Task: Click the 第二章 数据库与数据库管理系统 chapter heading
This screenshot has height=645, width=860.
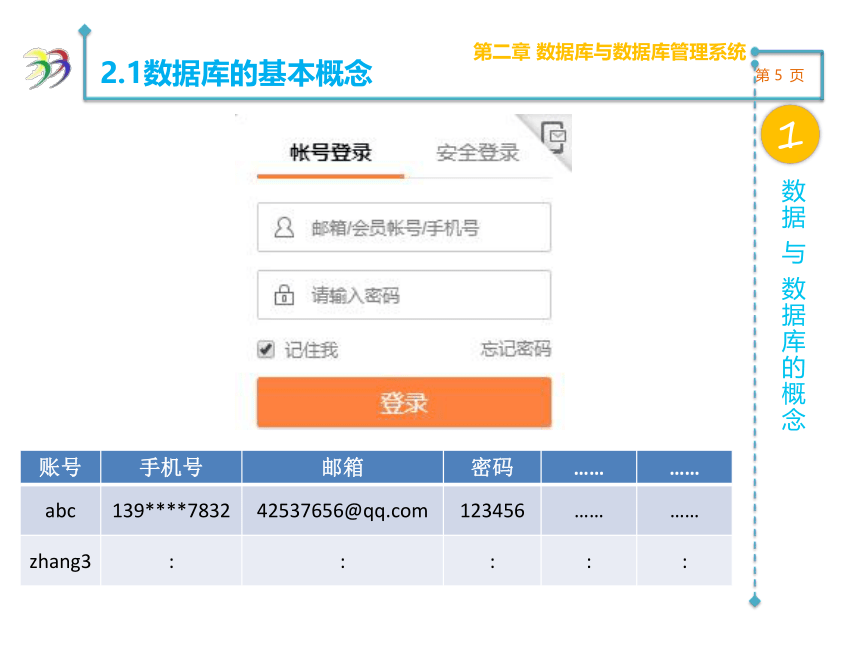Action: (x=609, y=52)
